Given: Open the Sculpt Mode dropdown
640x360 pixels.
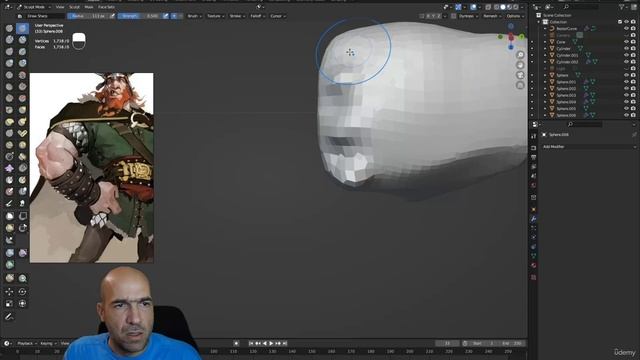Looking at the screenshot, I should point(34,7).
